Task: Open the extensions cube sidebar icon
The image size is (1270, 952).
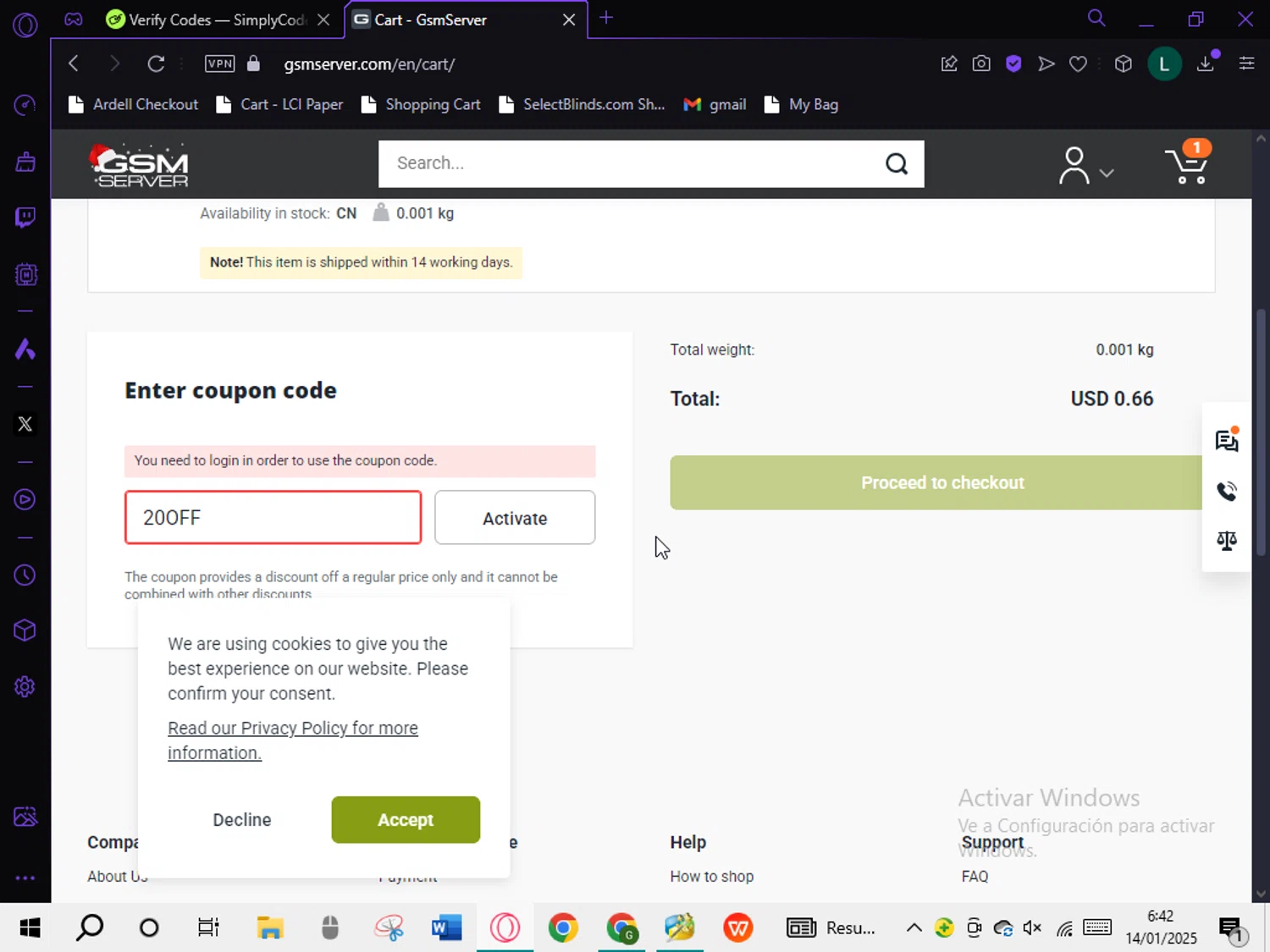Action: click(25, 630)
